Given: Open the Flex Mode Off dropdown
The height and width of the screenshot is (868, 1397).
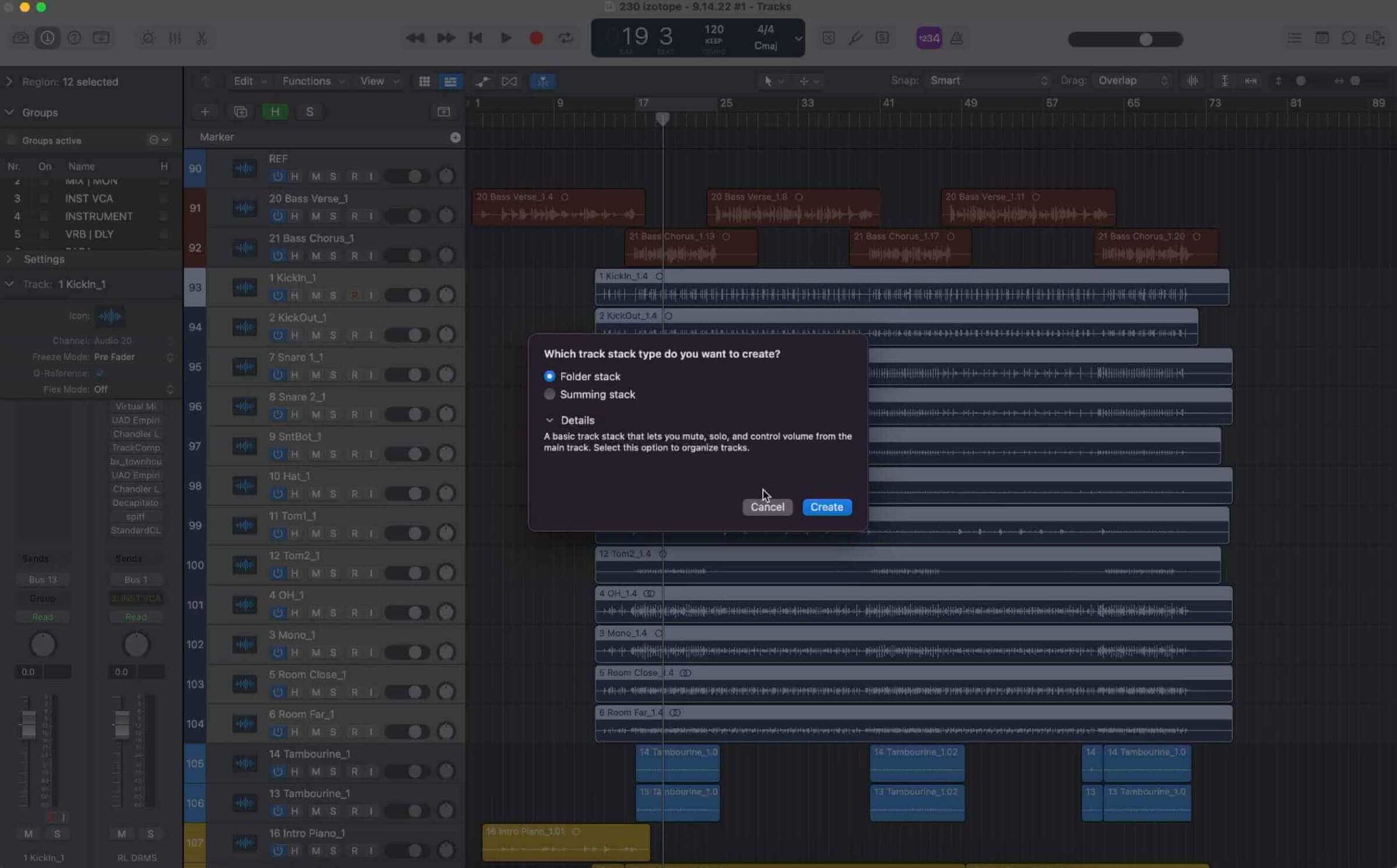Looking at the screenshot, I should 134,389.
